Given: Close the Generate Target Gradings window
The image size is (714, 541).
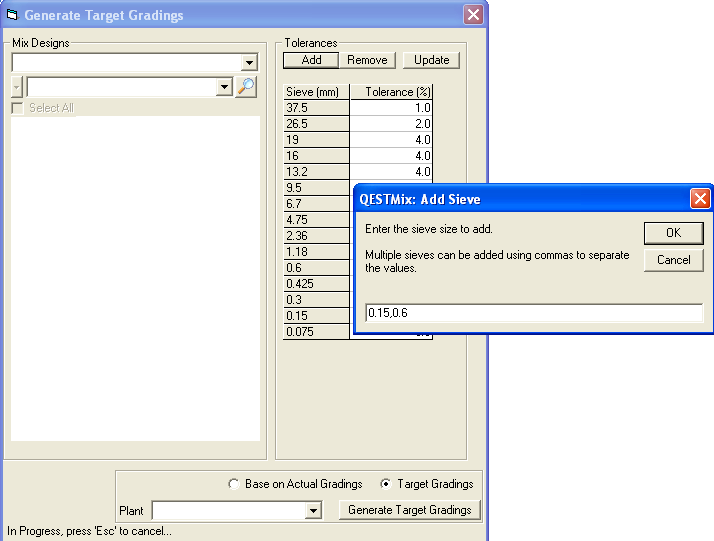Looking at the screenshot, I should (473, 15).
